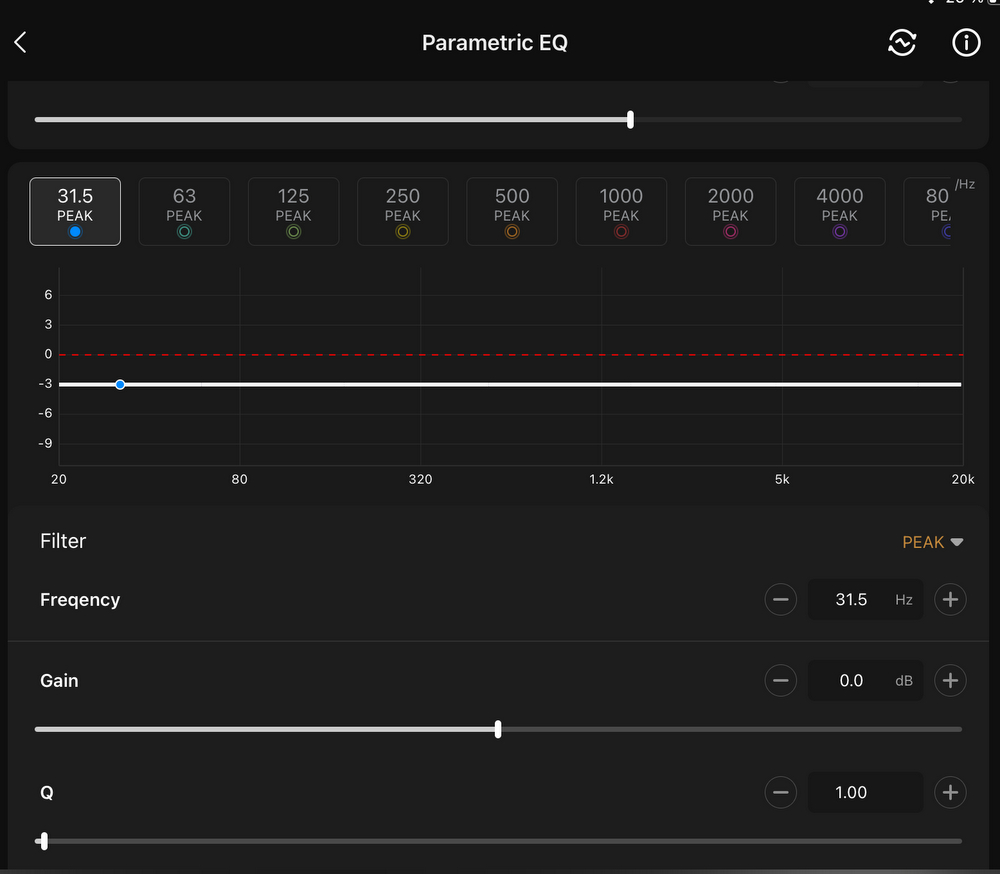The image size is (1000, 874).
Task: Select the 1000 Hz PEAK band
Action: [621, 212]
